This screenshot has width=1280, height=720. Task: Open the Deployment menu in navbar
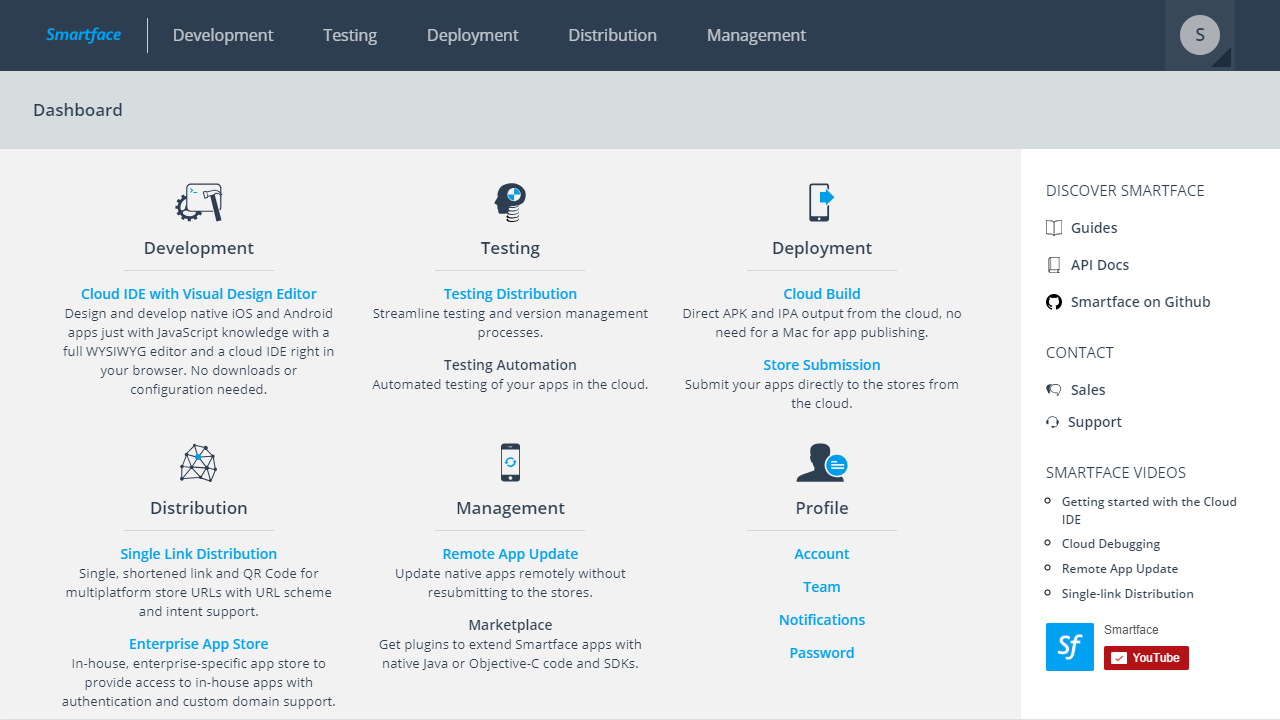point(473,35)
